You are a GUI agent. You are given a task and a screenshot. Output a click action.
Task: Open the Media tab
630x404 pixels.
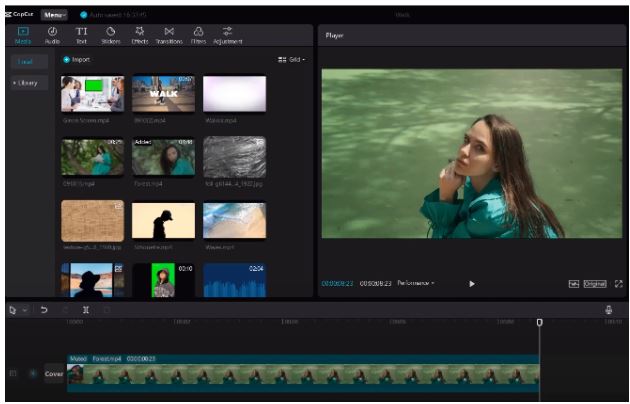(23, 35)
